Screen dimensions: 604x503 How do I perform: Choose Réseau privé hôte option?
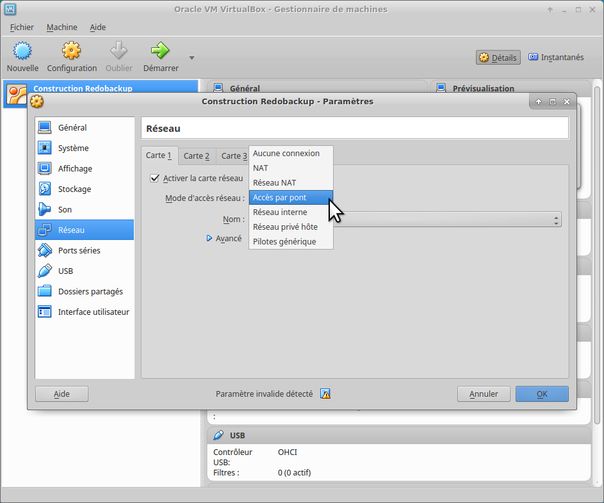(x=291, y=227)
